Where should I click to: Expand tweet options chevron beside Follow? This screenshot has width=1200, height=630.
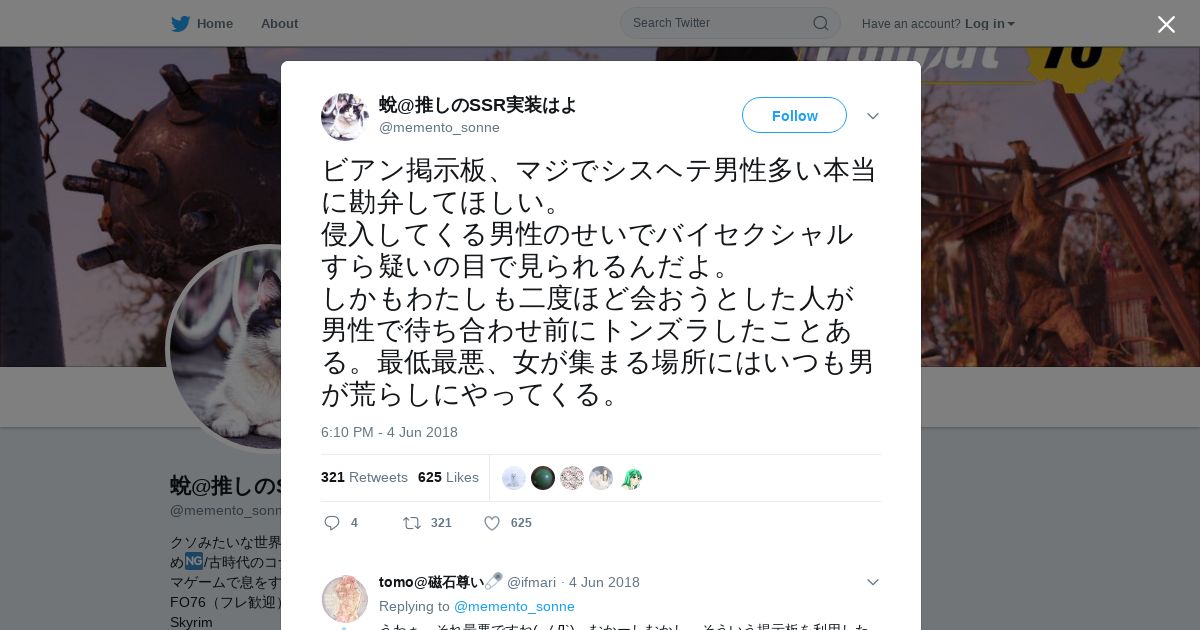click(x=873, y=116)
